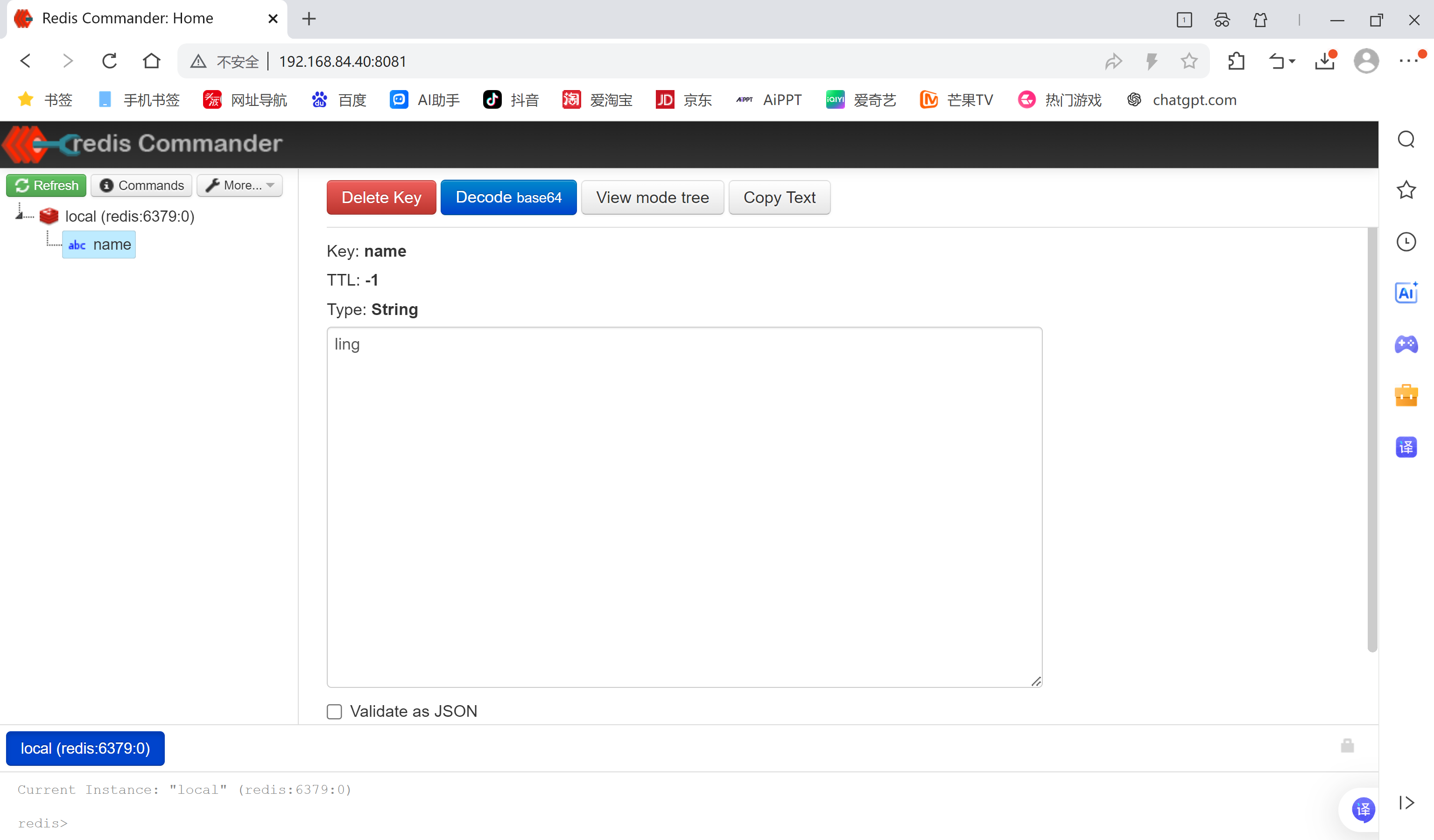Open the shirt skin icon in title bar
The width and height of the screenshot is (1434, 840).
[1260, 21]
